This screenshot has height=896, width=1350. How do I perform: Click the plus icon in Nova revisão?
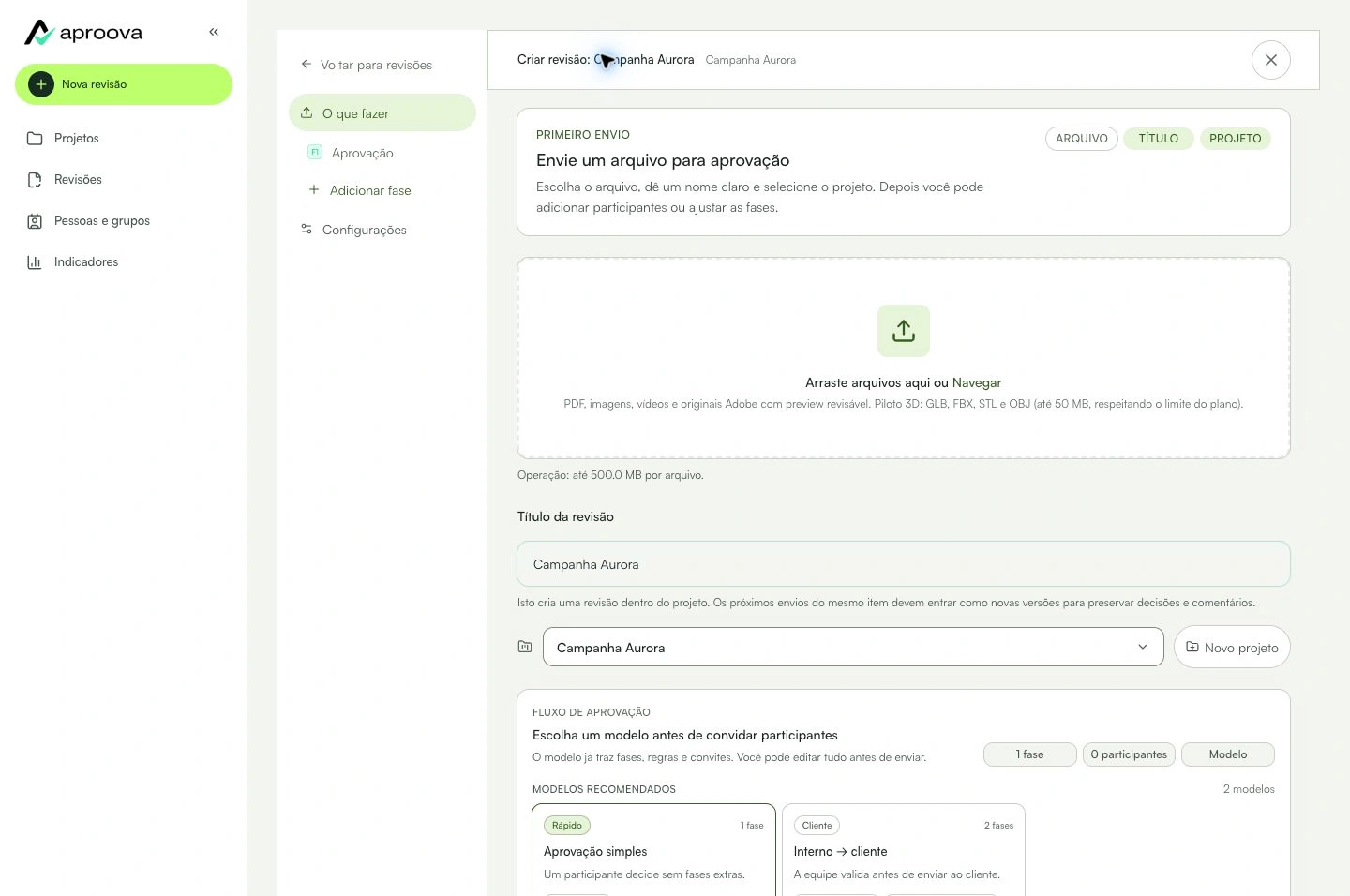coord(41,84)
